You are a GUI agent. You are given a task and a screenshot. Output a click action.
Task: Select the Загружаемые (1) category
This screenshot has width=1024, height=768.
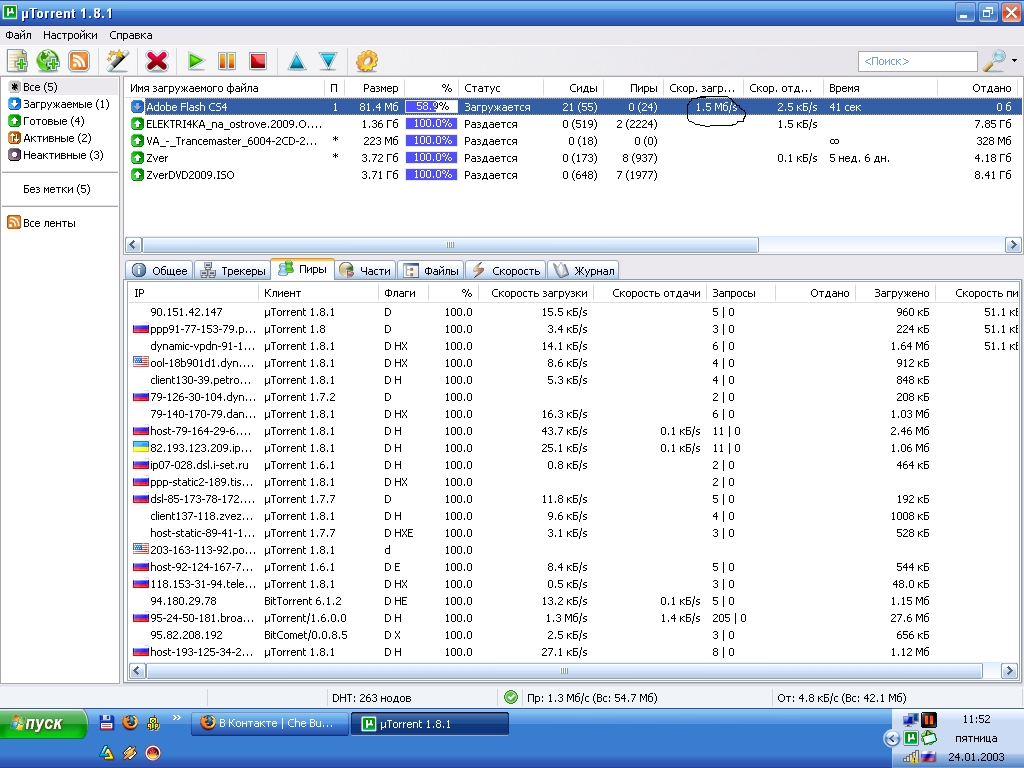(x=65, y=104)
